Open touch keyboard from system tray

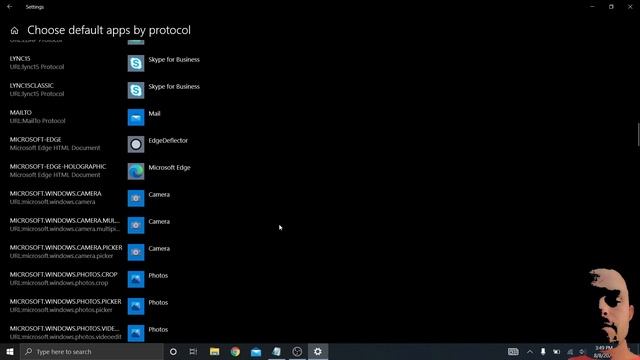tap(513, 351)
